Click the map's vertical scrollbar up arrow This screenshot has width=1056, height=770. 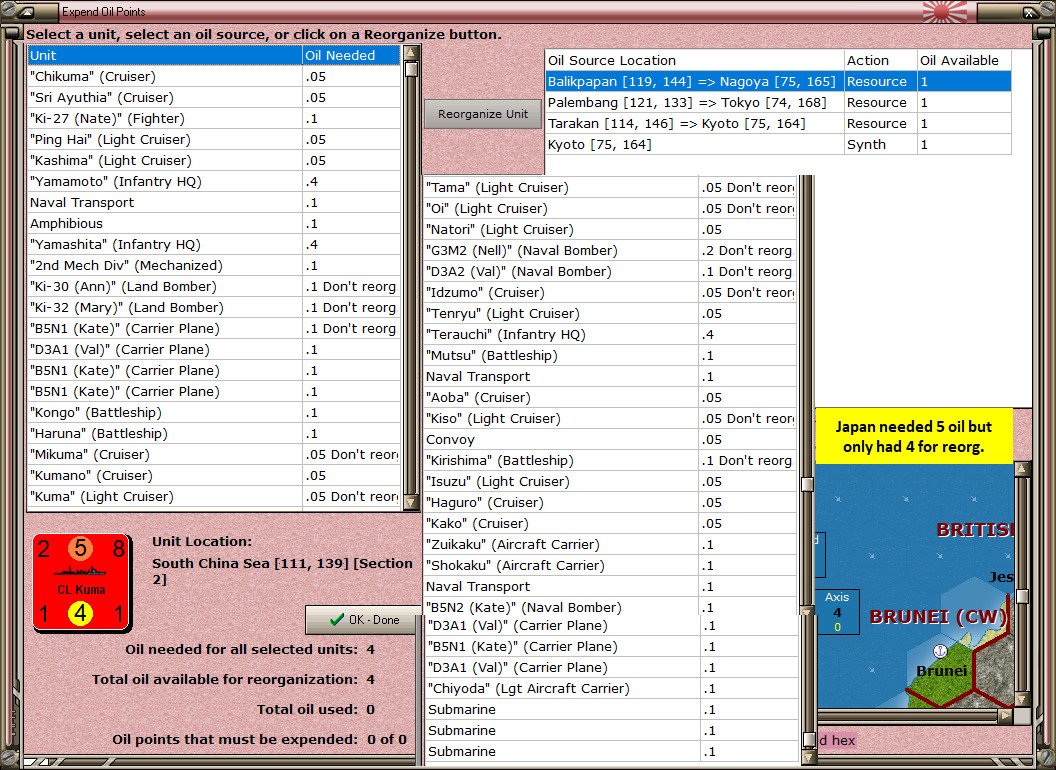tap(1022, 469)
